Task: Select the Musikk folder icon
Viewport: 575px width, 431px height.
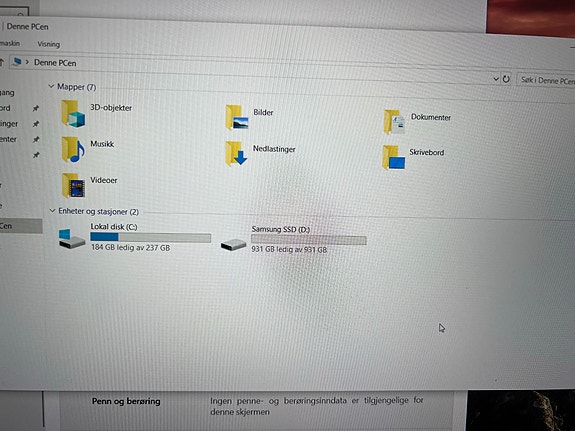Action: point(73,149)
